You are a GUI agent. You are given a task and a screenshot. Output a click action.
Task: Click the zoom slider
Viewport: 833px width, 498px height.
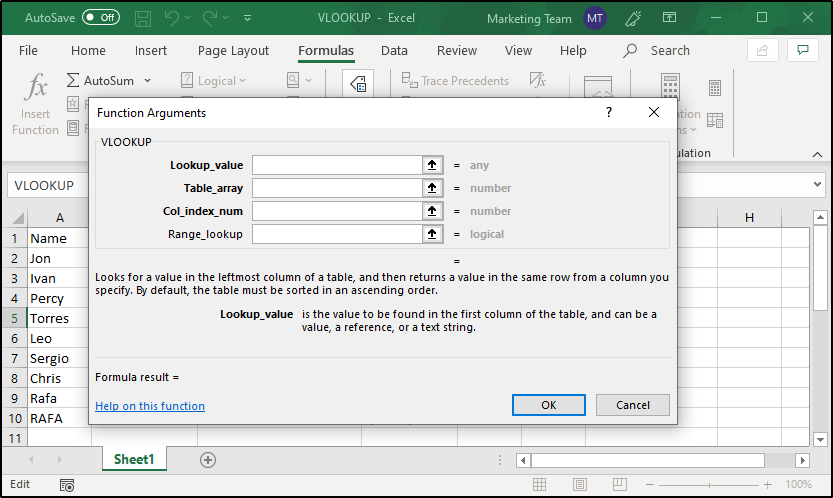click(709, 485)
